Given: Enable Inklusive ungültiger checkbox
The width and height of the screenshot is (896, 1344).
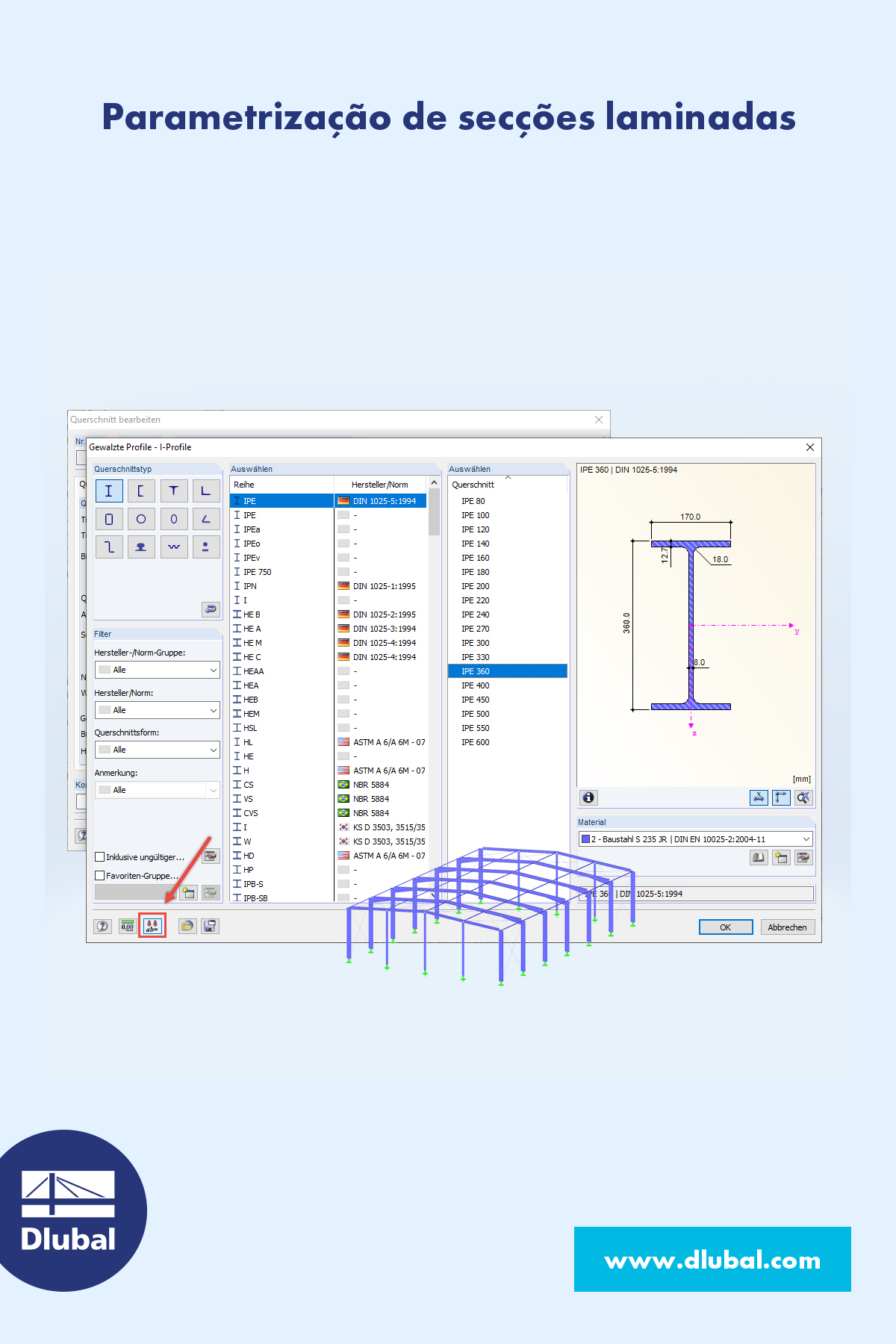Looking at the screenshot, I should click(x=100, y=857).
